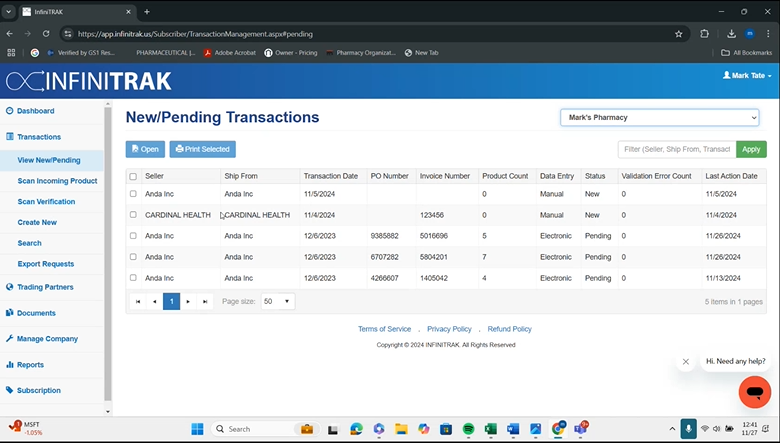Open Refund Policy link
The height and width of the screenshot is (443, 780).
(x=509, y=329)
